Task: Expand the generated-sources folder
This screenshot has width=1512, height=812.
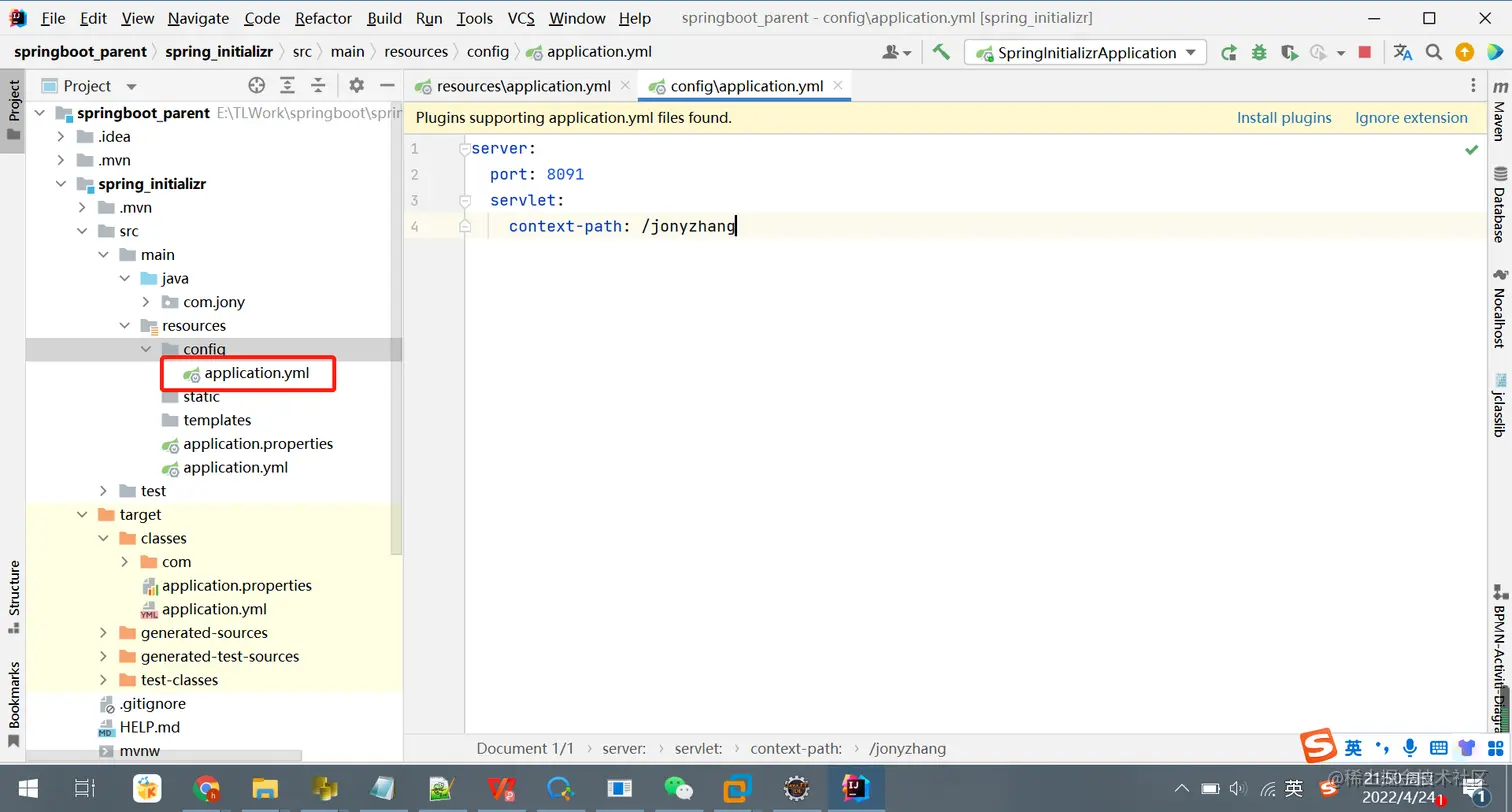Action: (x=103, y=633)
